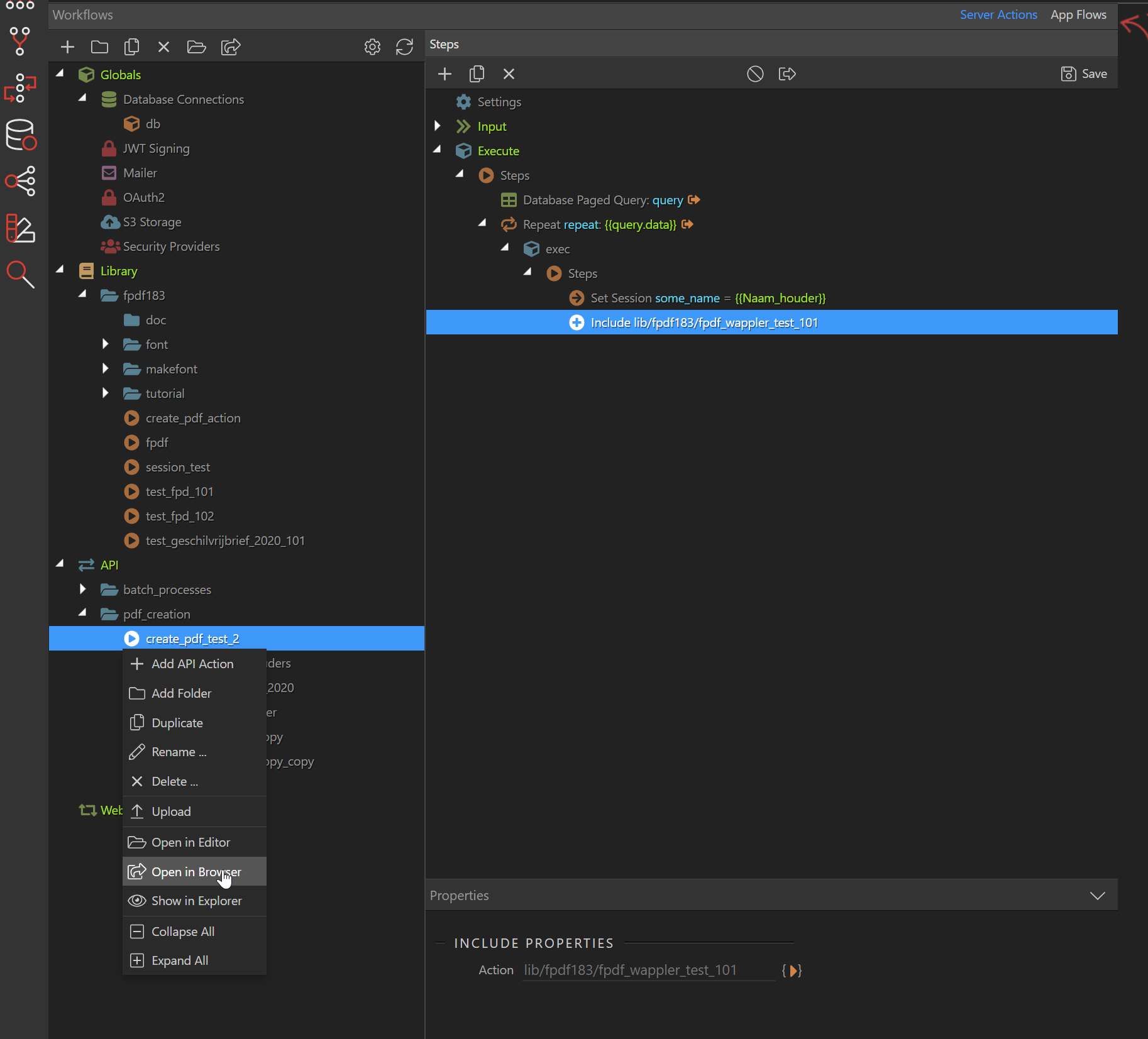Open the database manager sidebar icon
This screenshot has width=1148, height=1039.
point(20,135)
